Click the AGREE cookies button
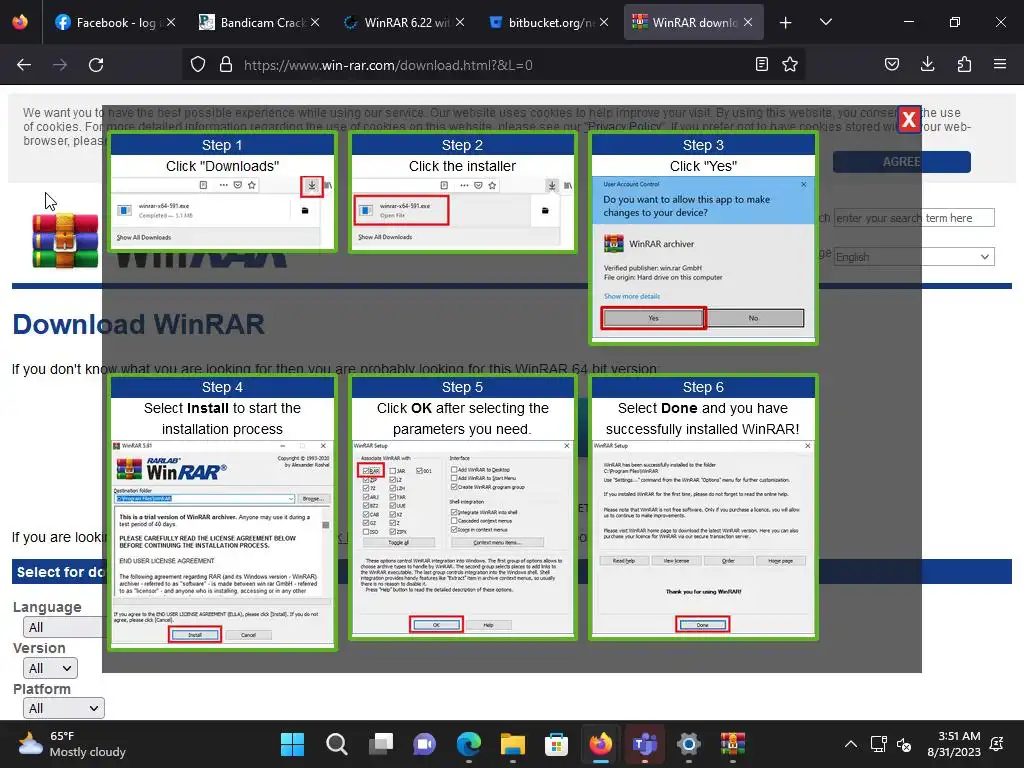Screen dimensions: 1024x768 coord(901,162)
